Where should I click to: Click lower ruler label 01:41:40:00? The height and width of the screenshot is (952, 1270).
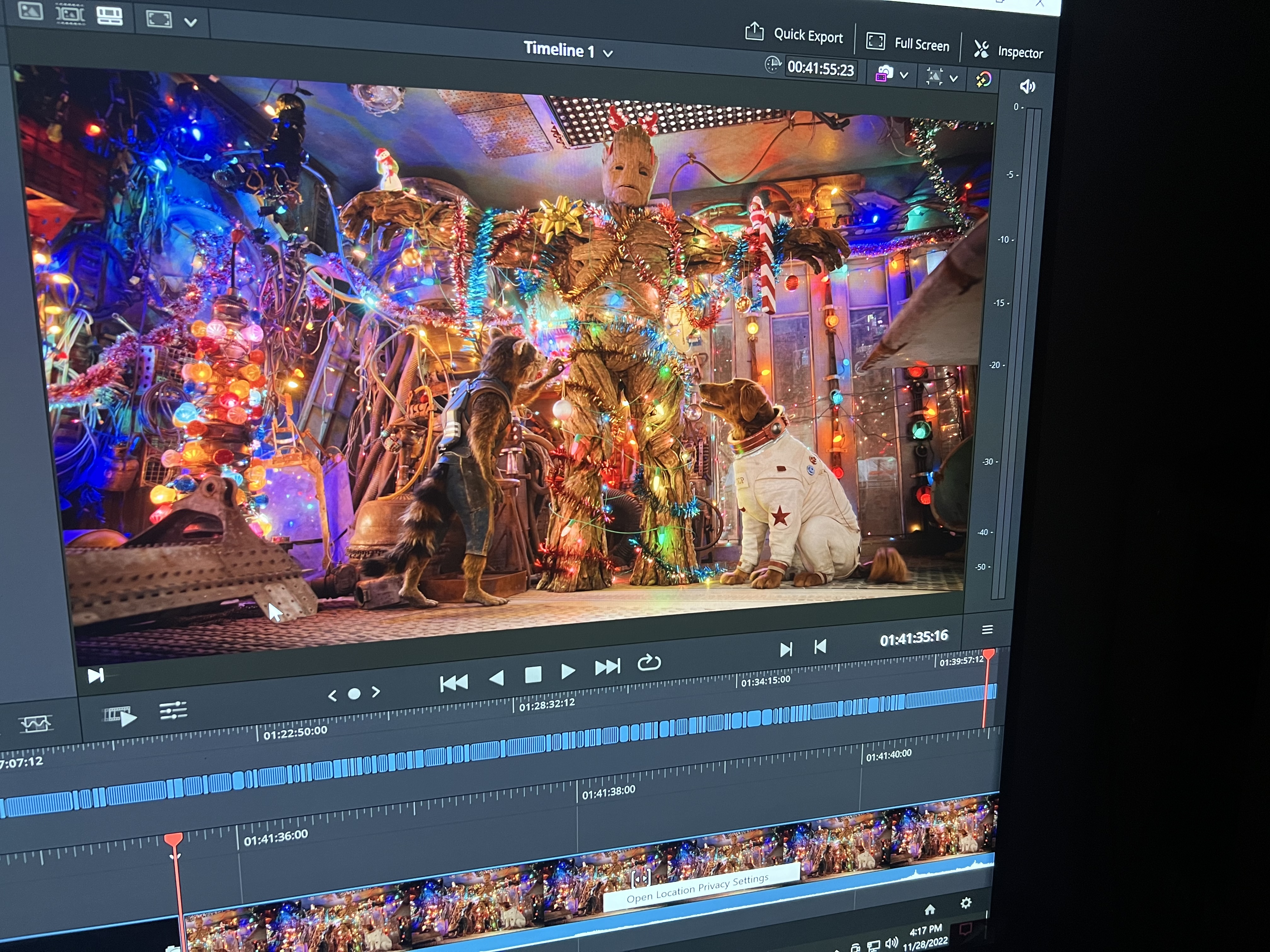click(x=888, y=755)
